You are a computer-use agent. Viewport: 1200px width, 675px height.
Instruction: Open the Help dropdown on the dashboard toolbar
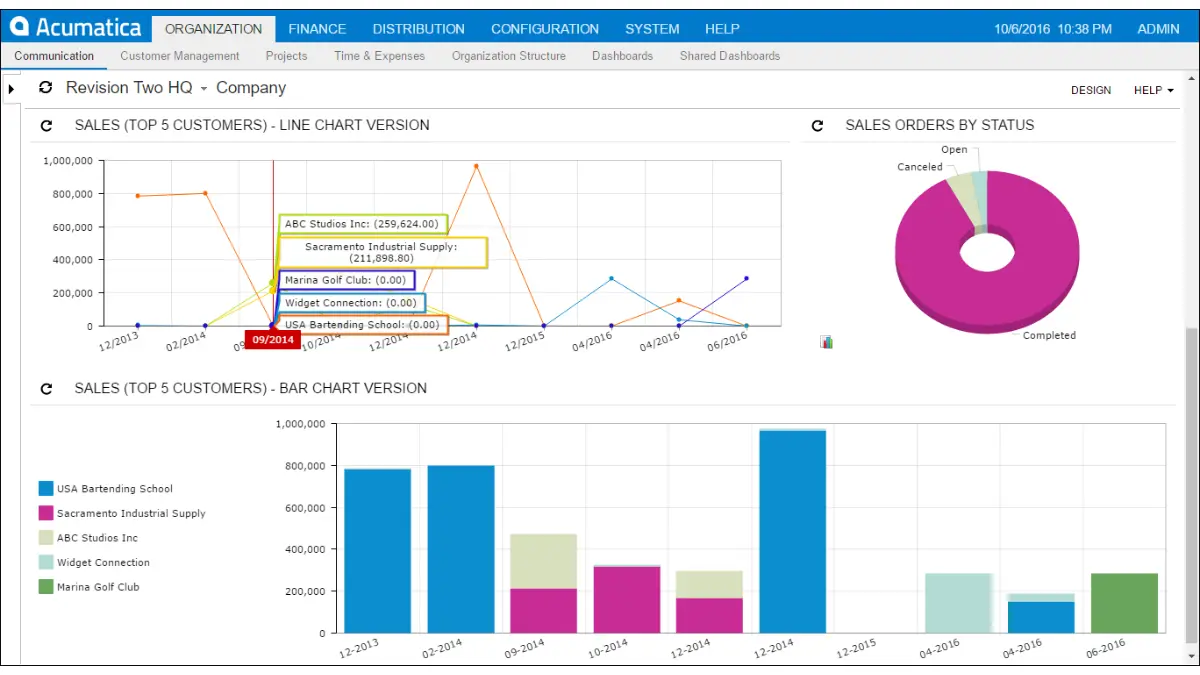pyautogui.click(x=1153, y=90)
